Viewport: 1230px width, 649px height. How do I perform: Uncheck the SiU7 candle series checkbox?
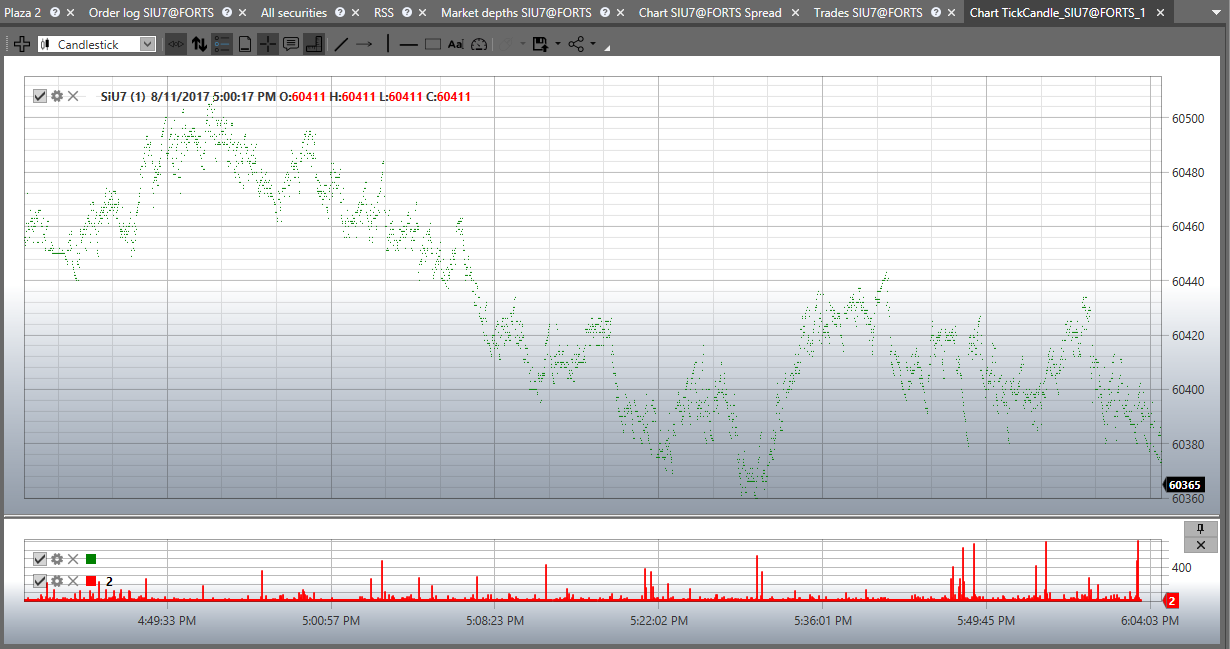[x=40, y=96]
